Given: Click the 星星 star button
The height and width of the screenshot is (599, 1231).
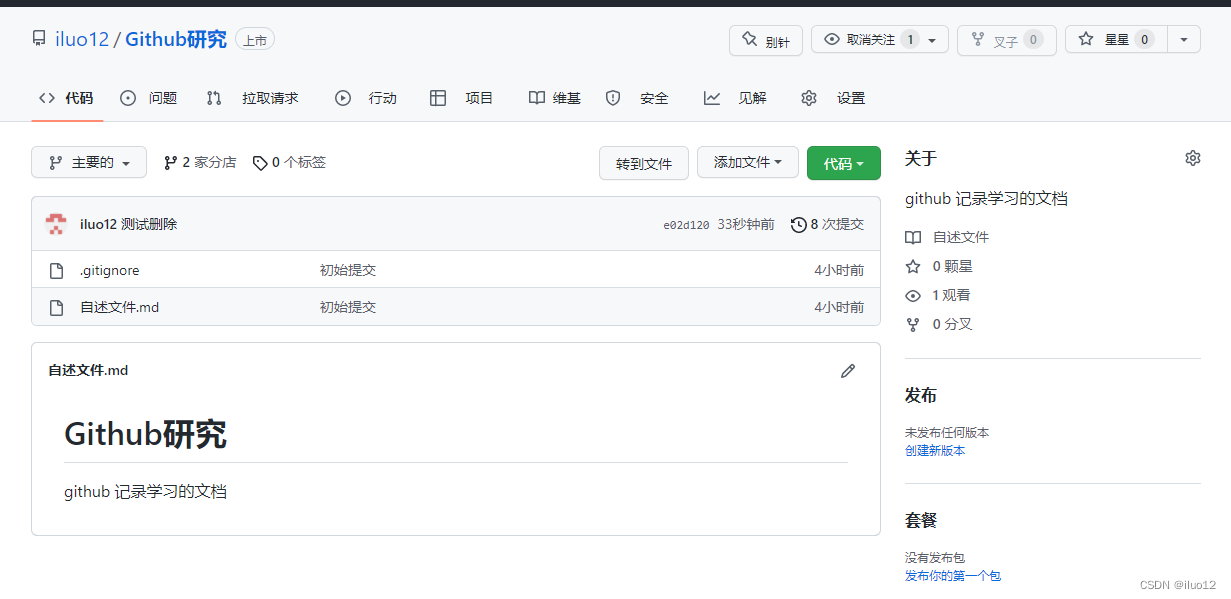Looking at the screenshot, I should 1115,40.
